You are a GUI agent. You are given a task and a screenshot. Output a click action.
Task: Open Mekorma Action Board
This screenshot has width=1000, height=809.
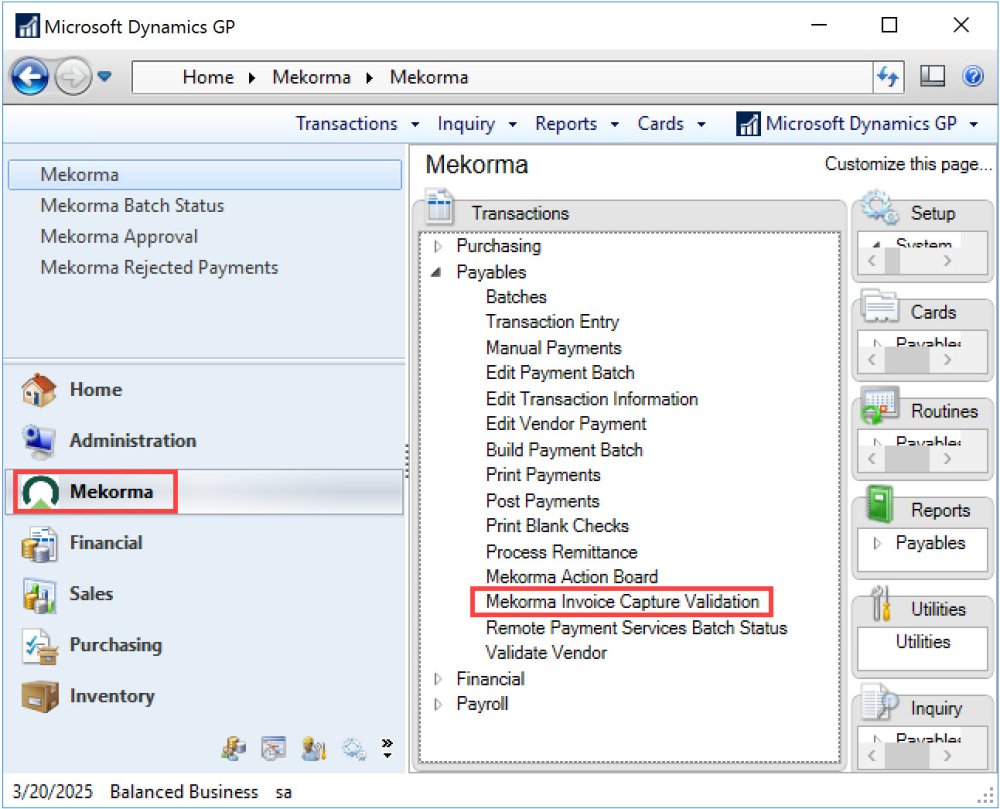point(571,577)
